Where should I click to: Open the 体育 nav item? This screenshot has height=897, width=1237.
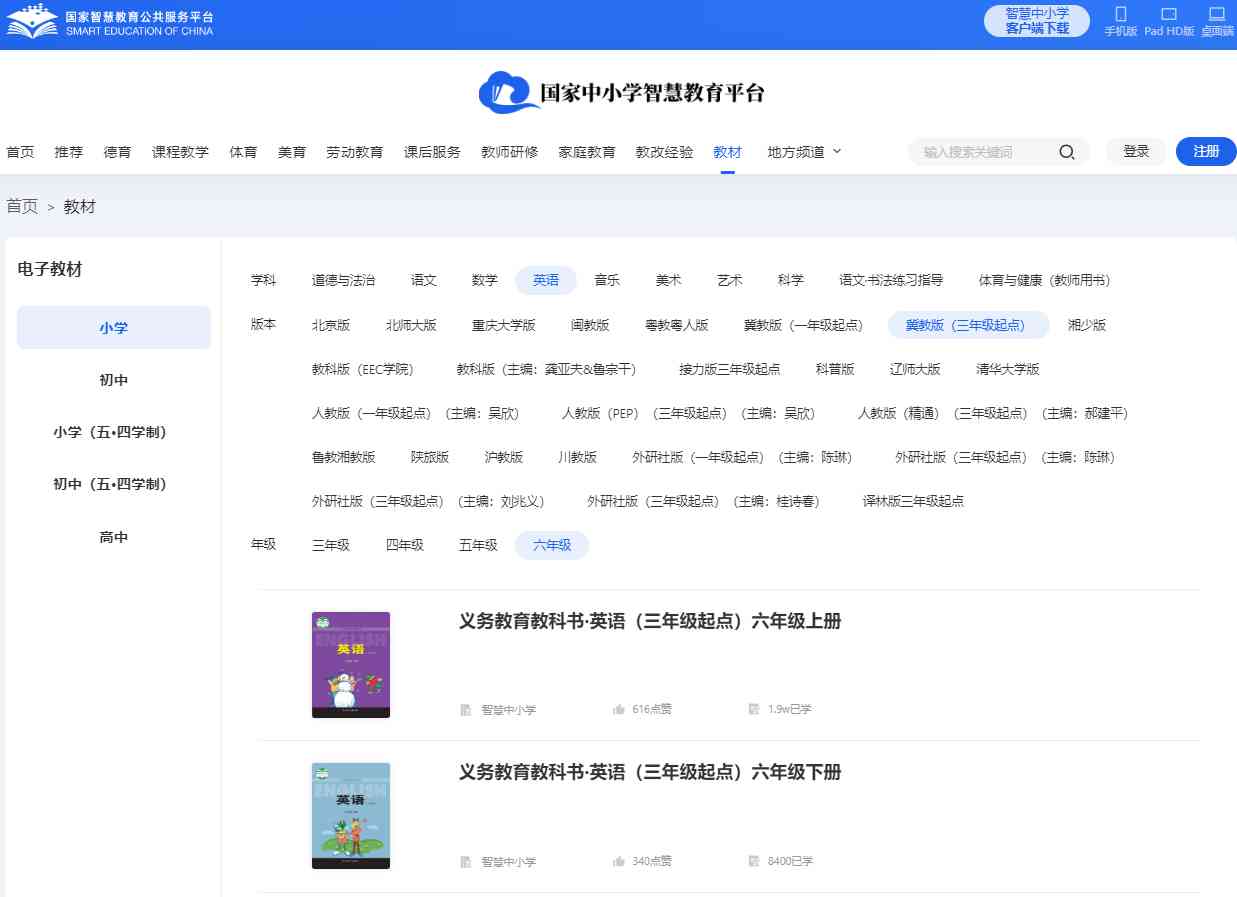(243, 152)
